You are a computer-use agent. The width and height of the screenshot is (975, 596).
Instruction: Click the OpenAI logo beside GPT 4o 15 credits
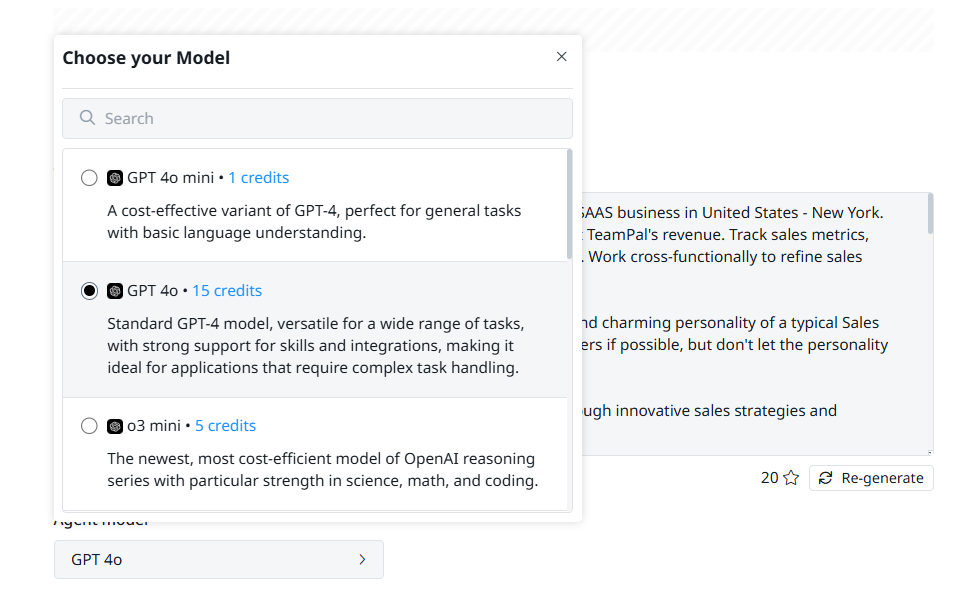(115, 291)
